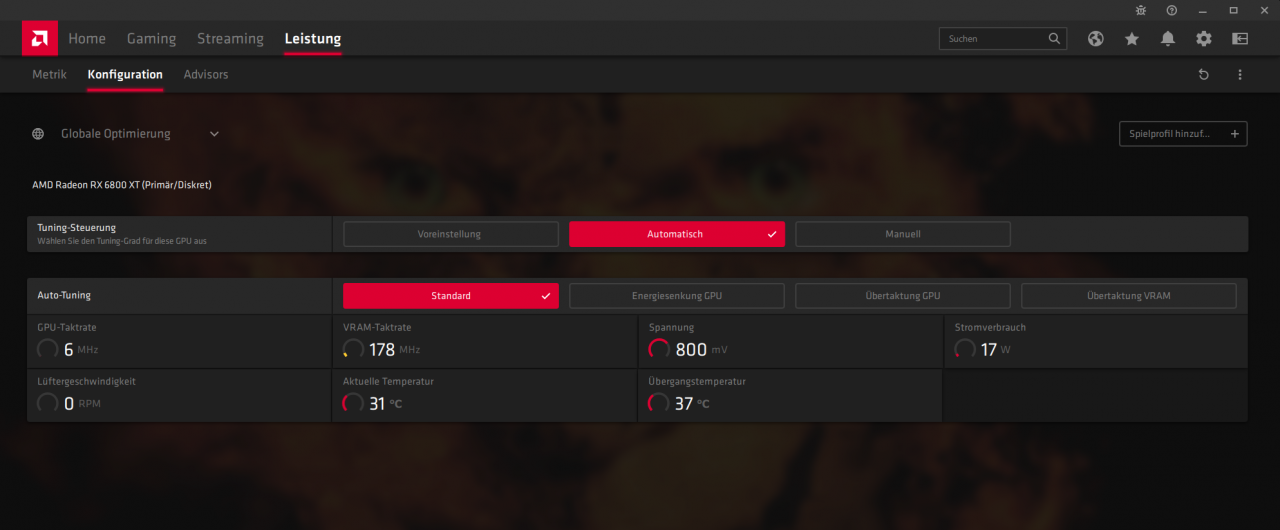Open the Home tab

[87, 39]
